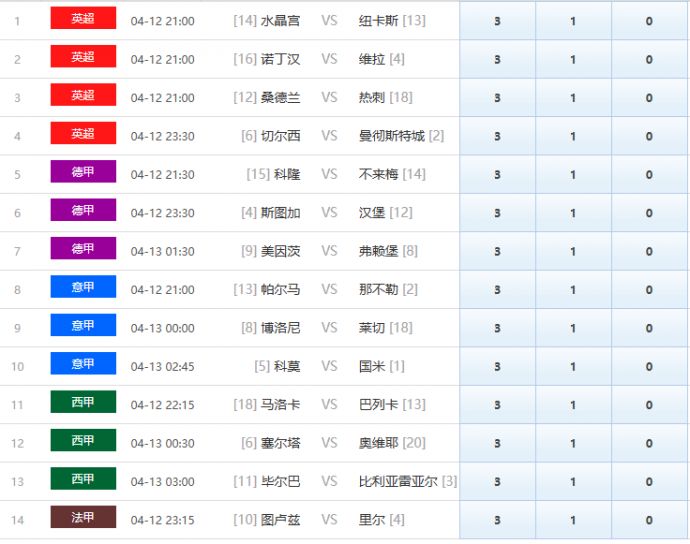Pick 1 for 诺丁汉 vs 维拉 match

pyautogui.click(x=573, y=59)
